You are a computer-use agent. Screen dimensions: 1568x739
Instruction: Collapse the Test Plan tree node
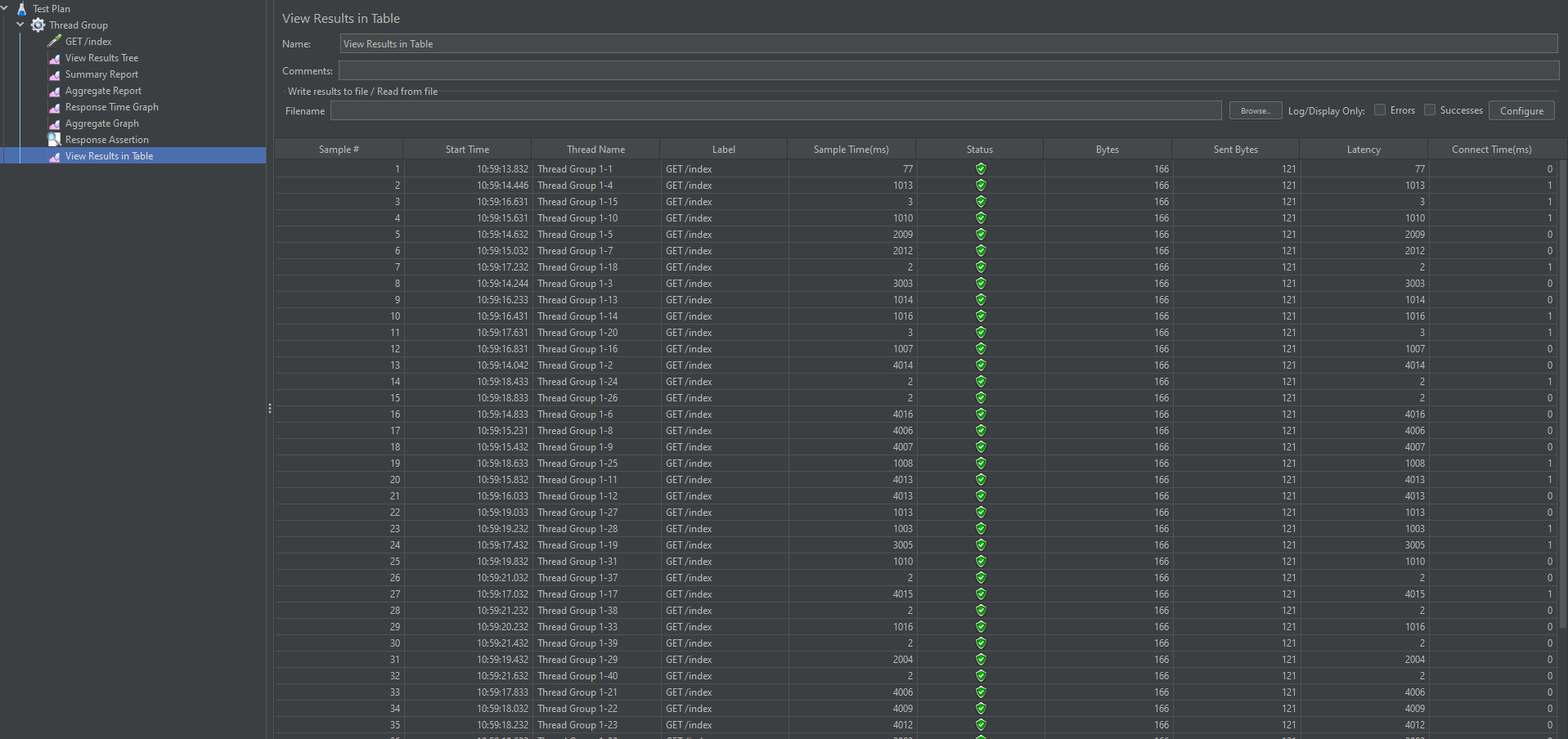5,8
